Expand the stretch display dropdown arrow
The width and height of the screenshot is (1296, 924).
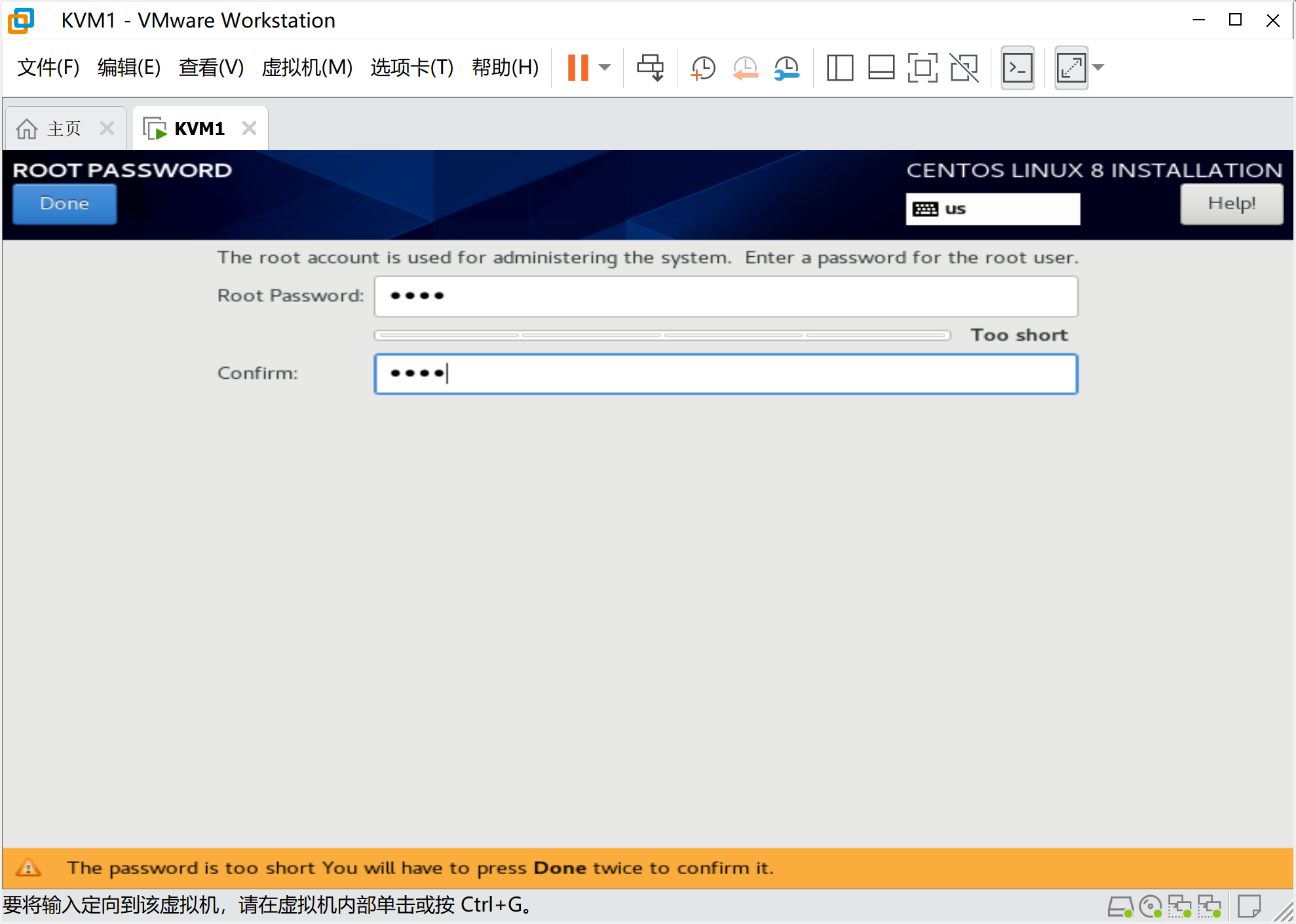1099,67
